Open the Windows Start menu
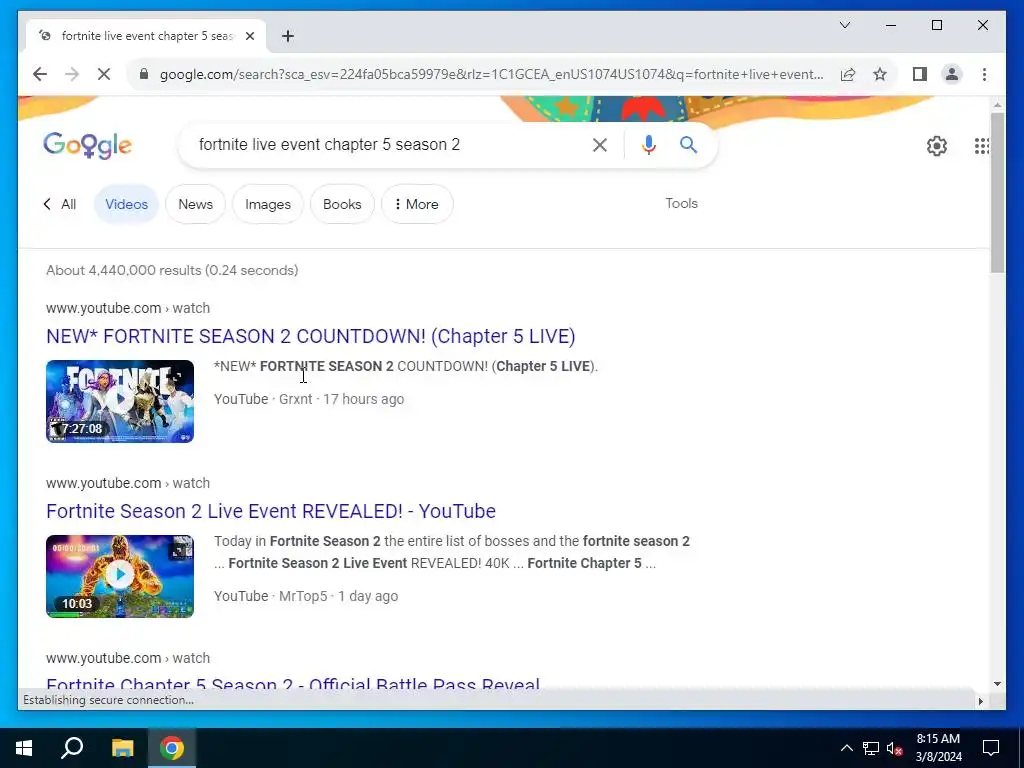This screenshot has height=768, width=1024. (x=24, y=748)
